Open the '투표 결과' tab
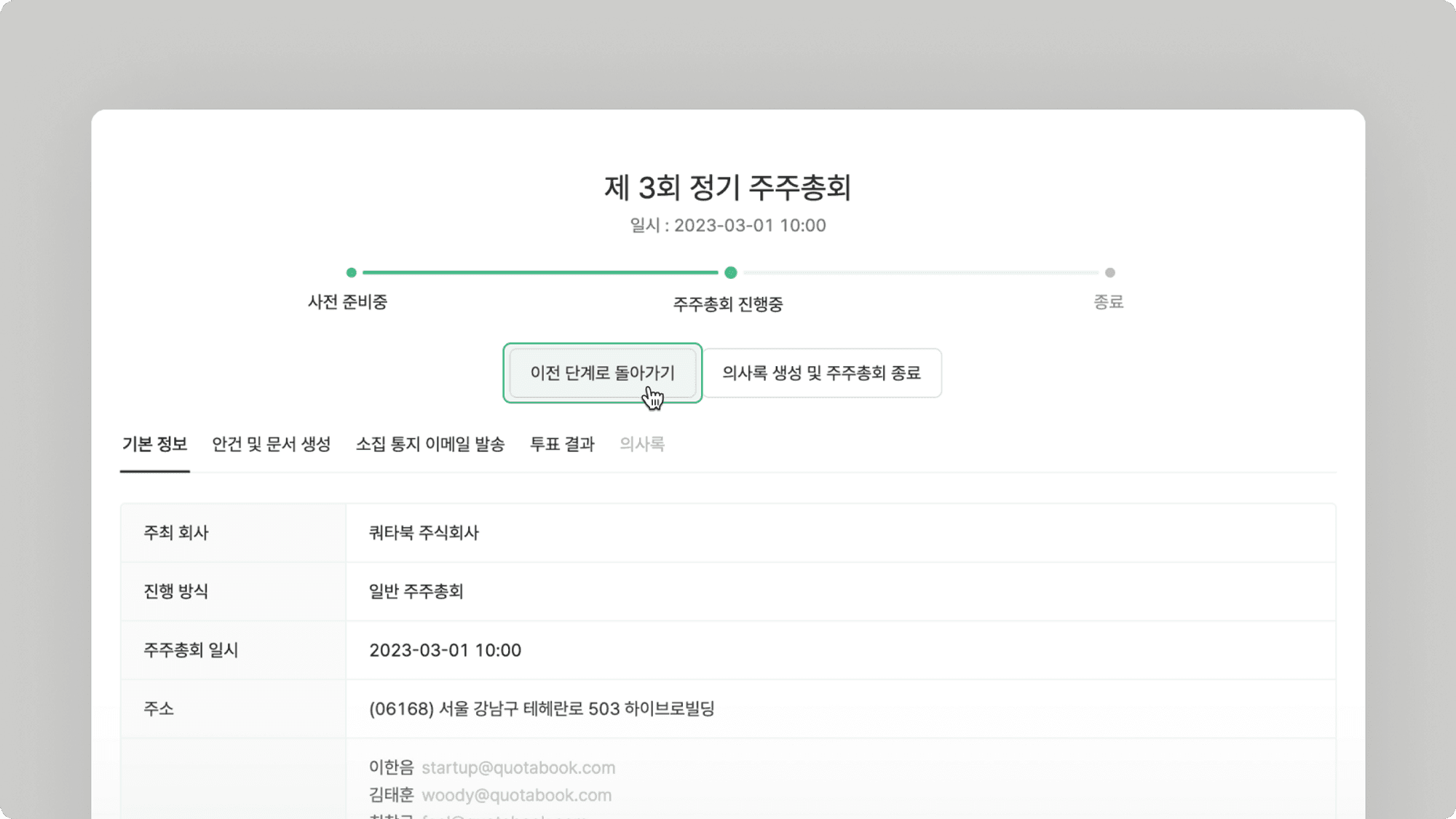This screenshot has height=819, width=1456. [562, 444]
